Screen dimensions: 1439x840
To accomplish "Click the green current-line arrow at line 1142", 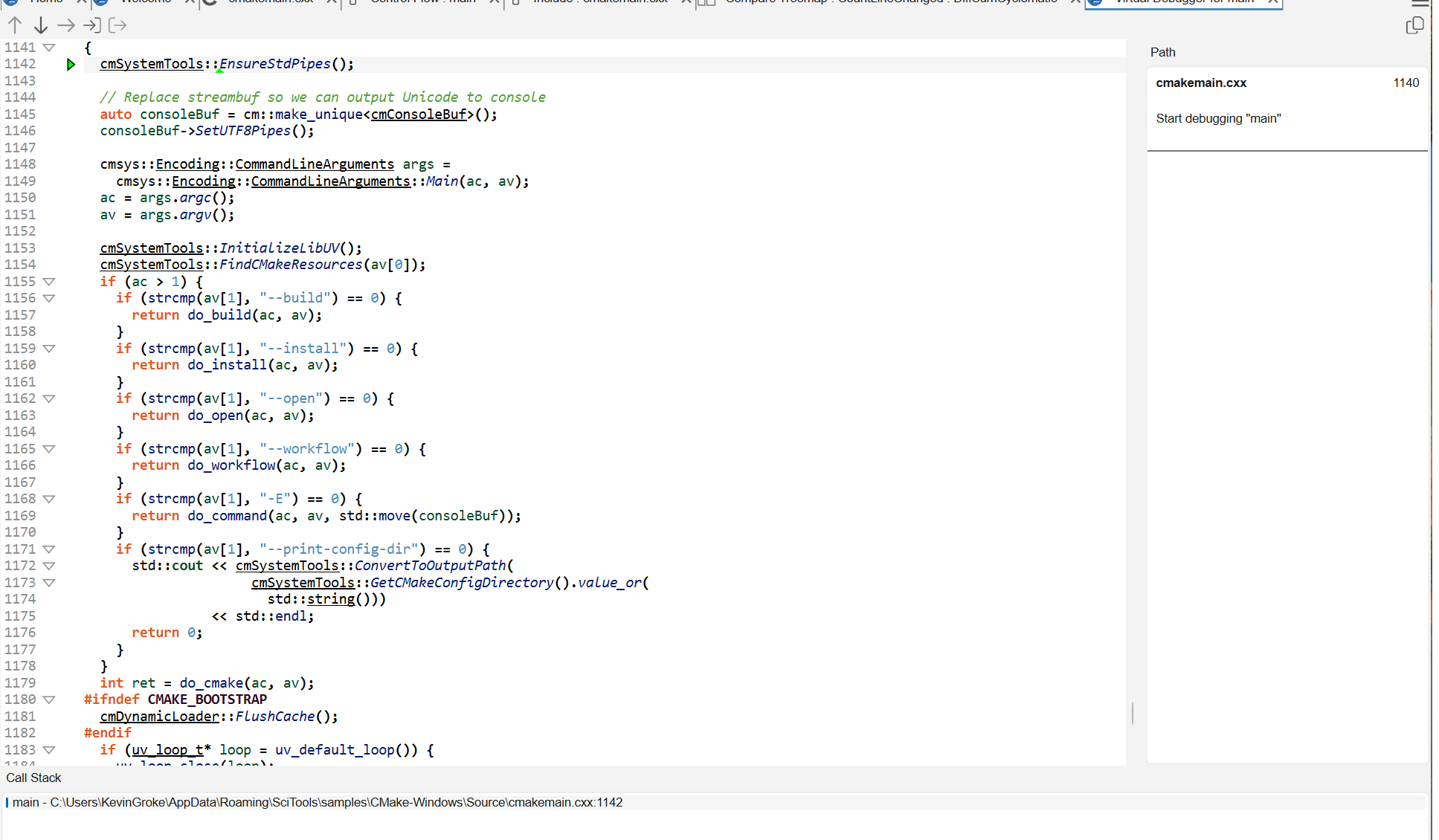I will [x=71, y=65].
